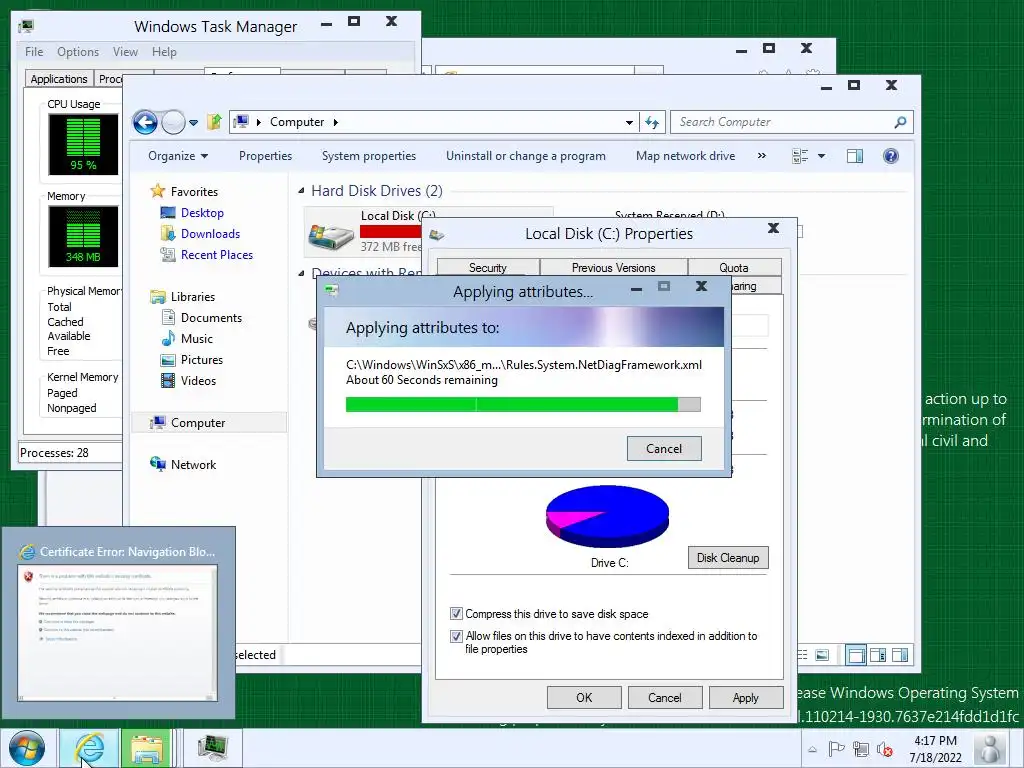The image size is (1024, 768).
Task: Click the refresh icon beside the address bar
Action: pyautogui.click(x=652, y=122)
